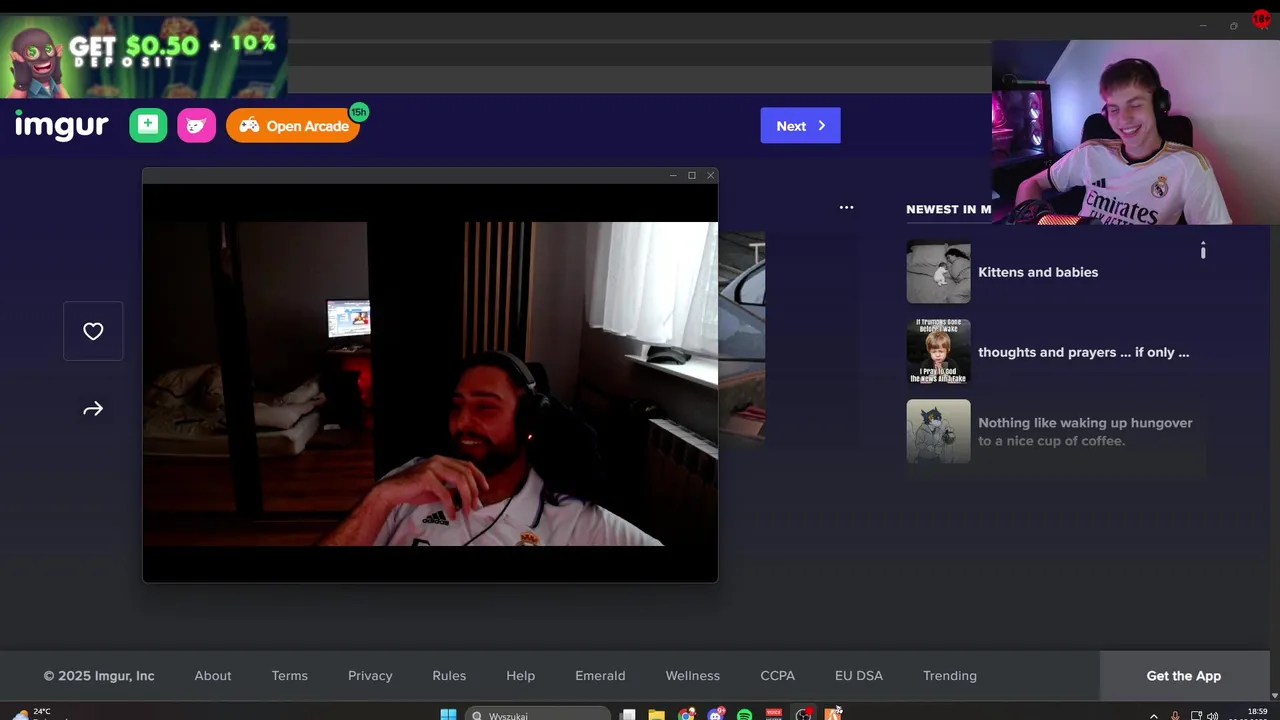
Task: Click the pink mascot icon in header
Action: pos(196,125)
